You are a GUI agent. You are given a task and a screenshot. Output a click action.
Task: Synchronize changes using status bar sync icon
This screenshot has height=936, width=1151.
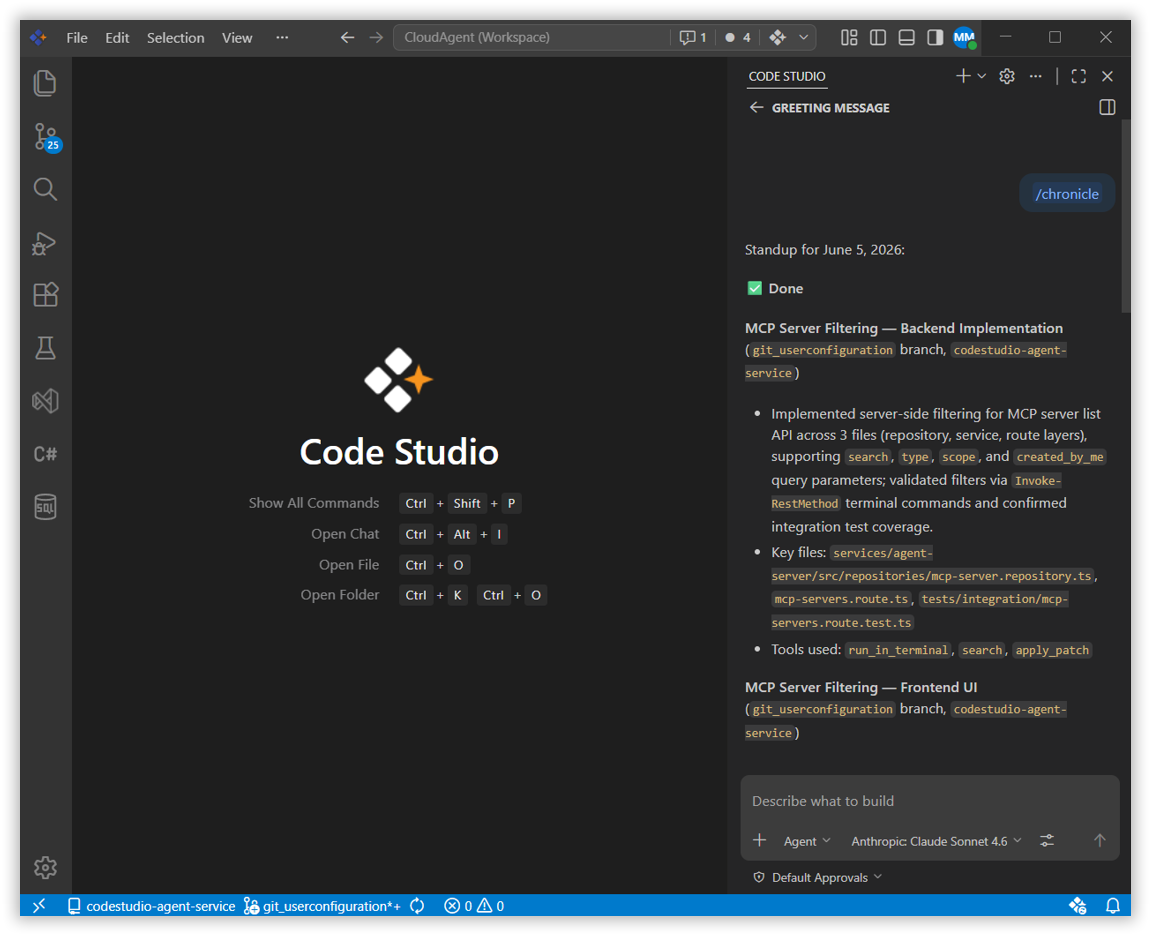pos(417,906)
